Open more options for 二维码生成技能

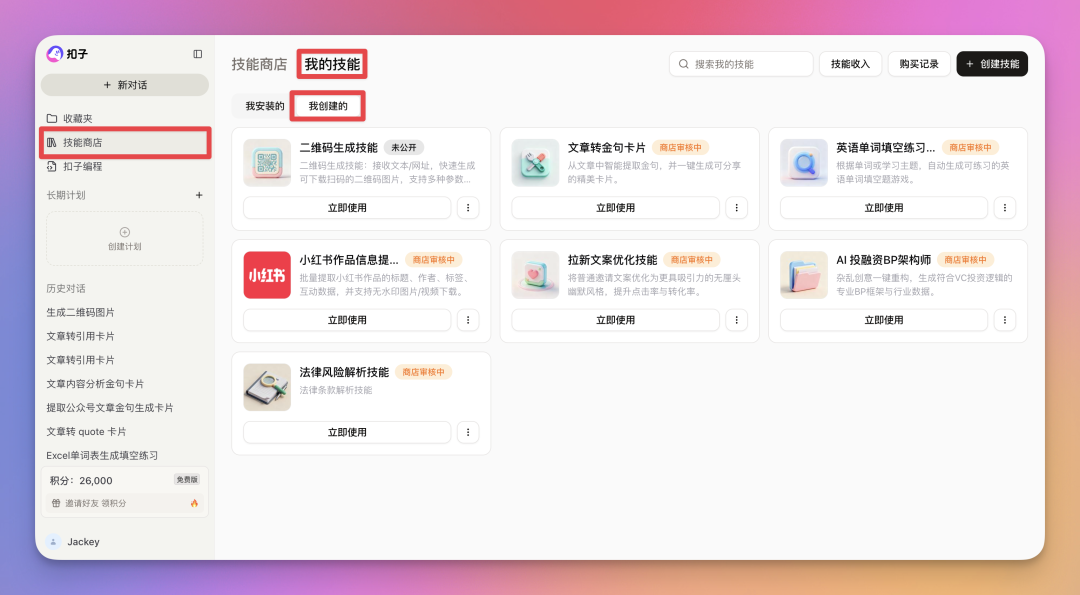click(468, 207)
